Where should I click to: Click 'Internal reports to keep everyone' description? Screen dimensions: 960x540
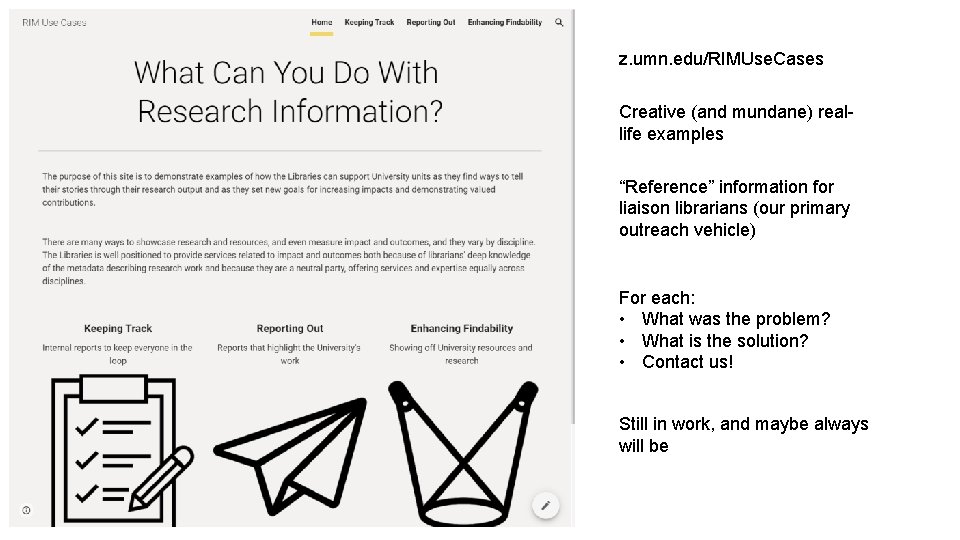[x=117, y=354]
